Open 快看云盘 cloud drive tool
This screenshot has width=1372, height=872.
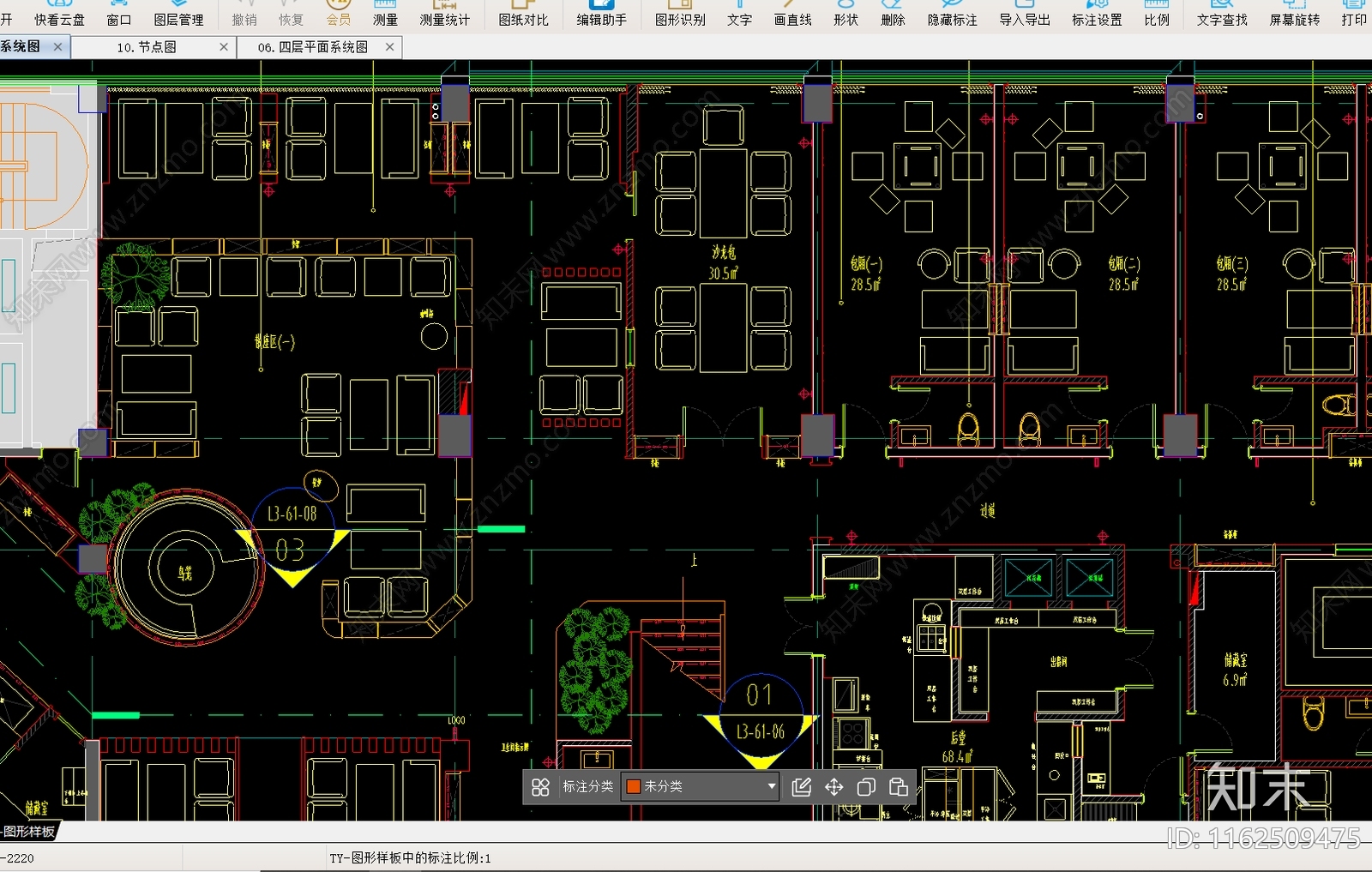tap(59, 14)
